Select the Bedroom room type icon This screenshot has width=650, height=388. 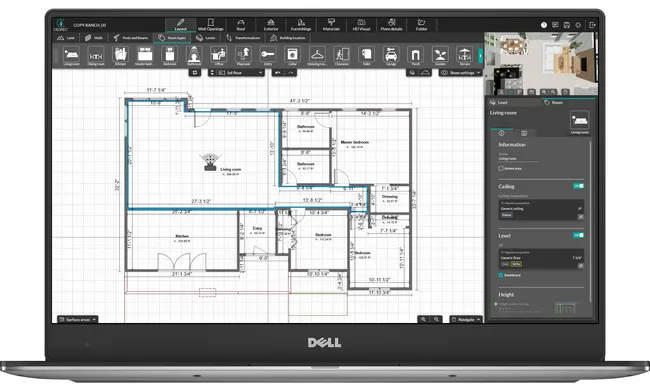[170, 54]
